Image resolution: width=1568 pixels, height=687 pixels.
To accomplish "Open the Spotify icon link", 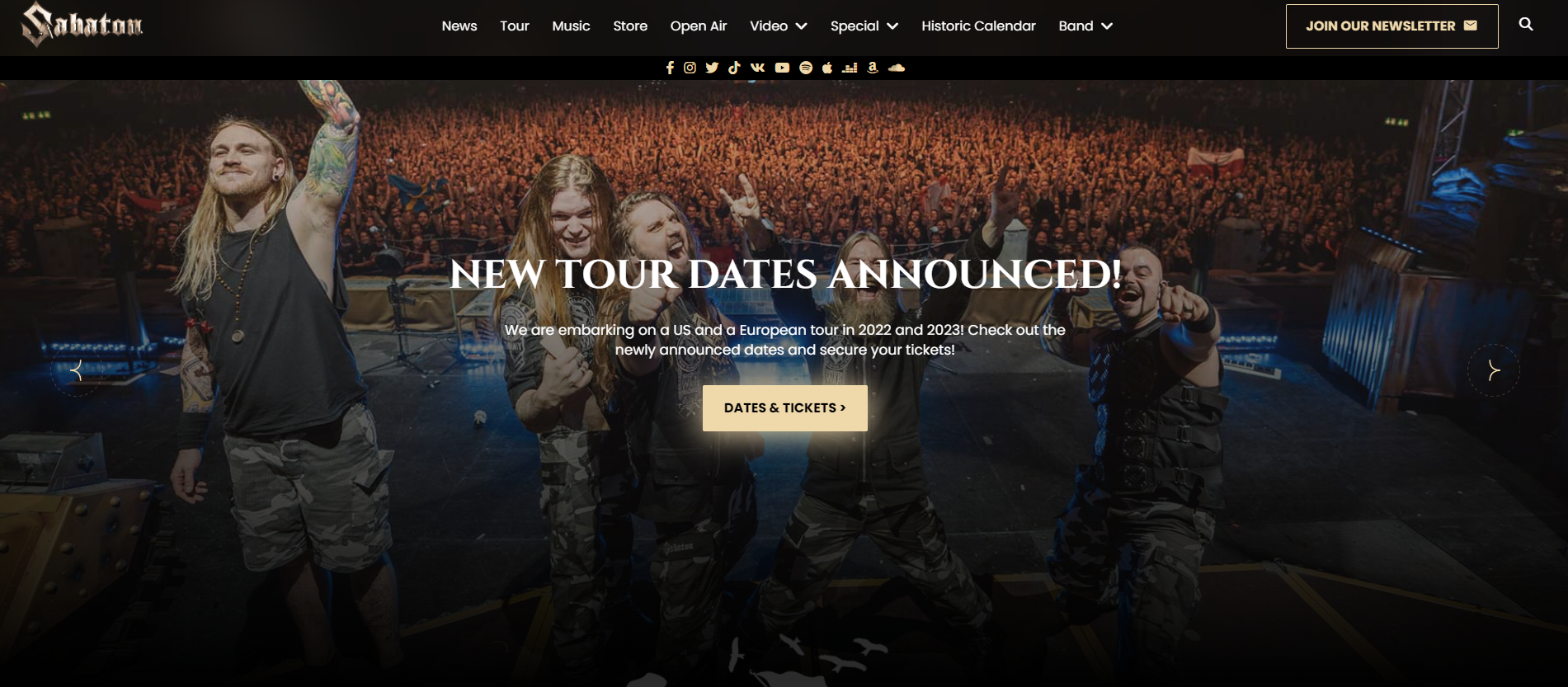I will point(806,68).
